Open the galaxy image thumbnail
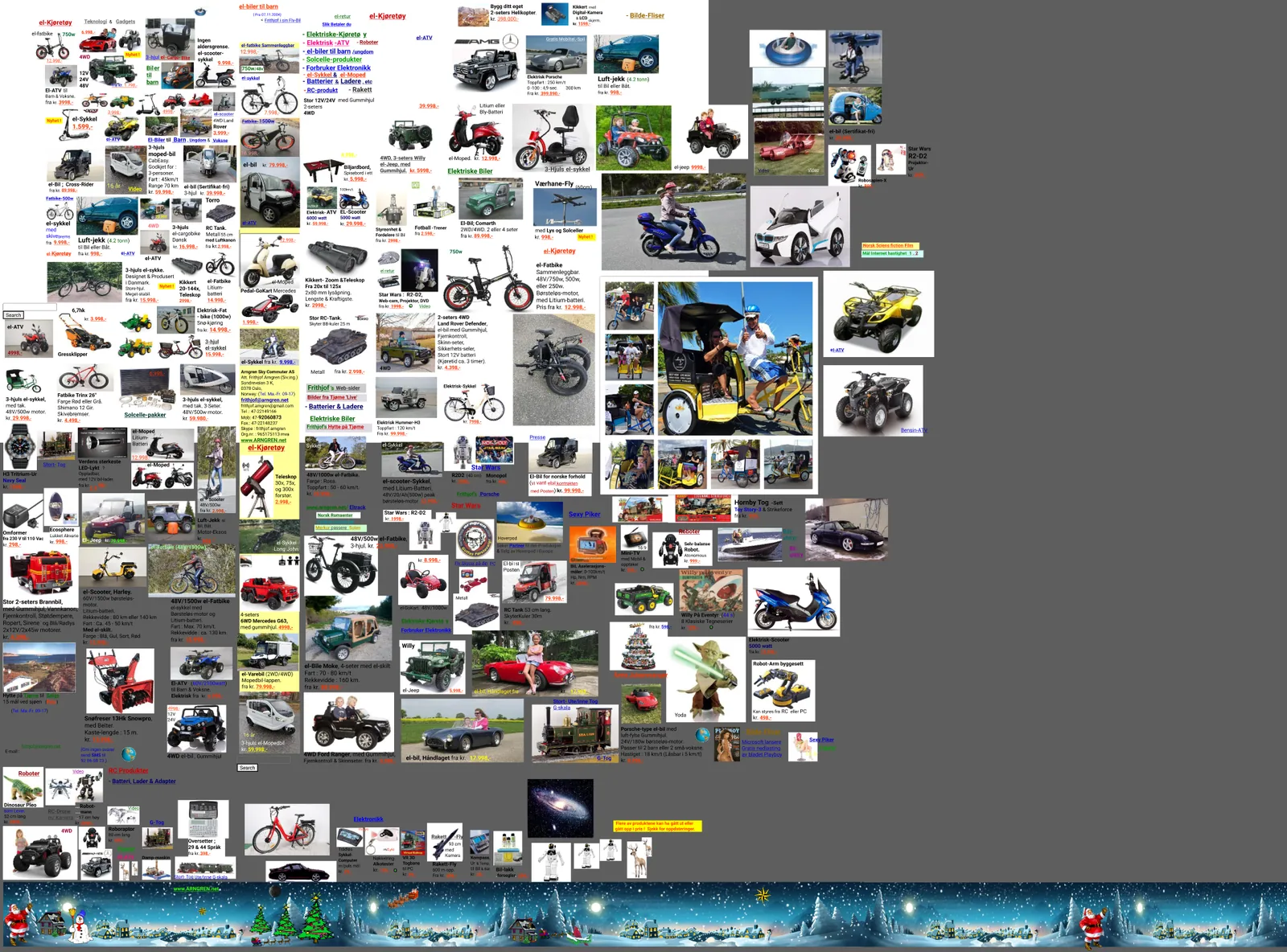The width and height of the screenshot is (1287, 952). click(561, 809)
